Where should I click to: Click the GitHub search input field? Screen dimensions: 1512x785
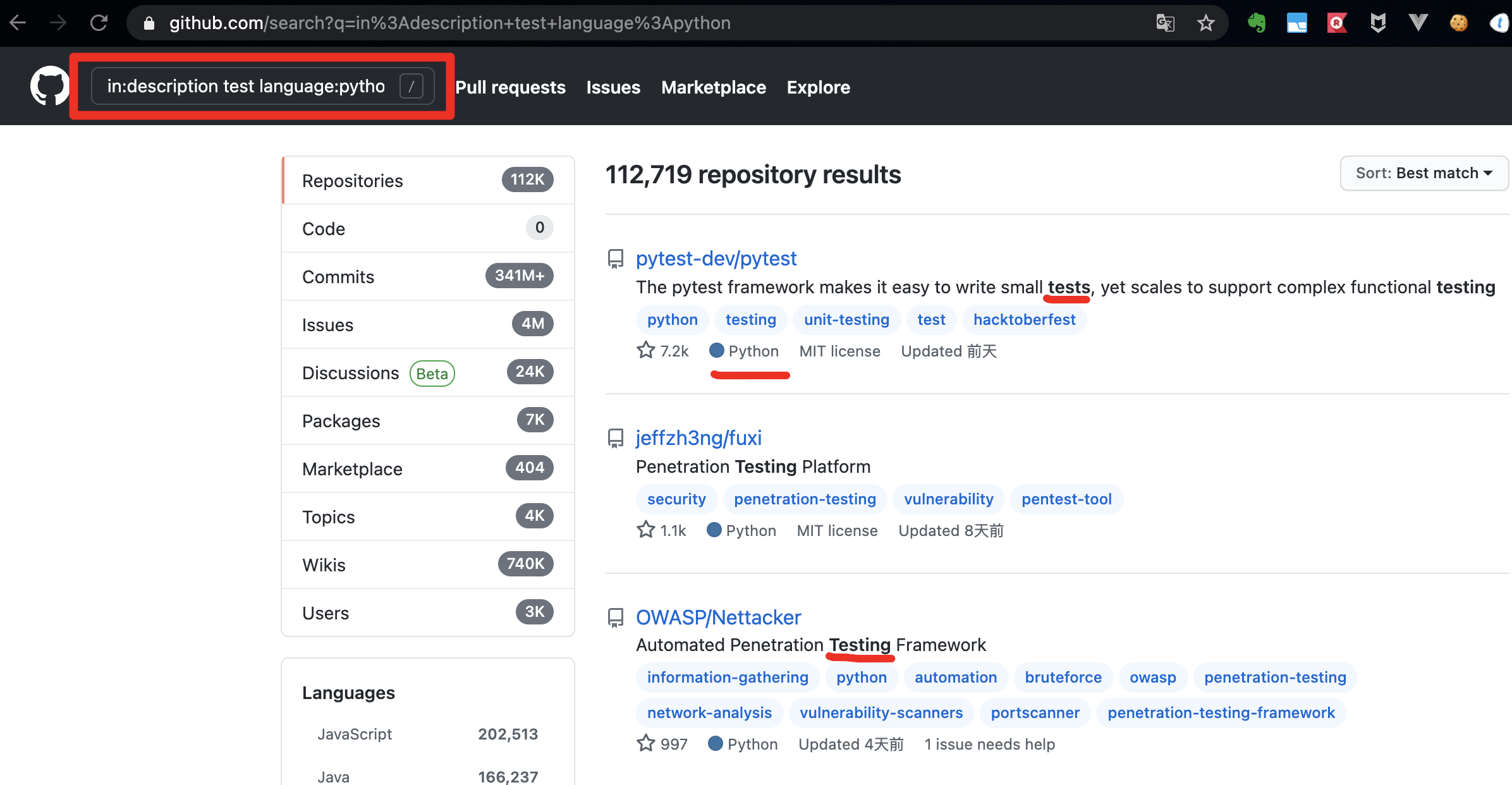click(x=247, y=86)
